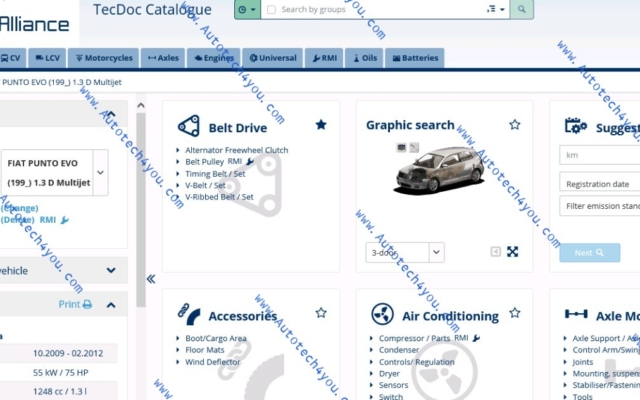Screen dimensions: 640x400
Task: Click the green magnifier search button
Action: click(521, 9)
